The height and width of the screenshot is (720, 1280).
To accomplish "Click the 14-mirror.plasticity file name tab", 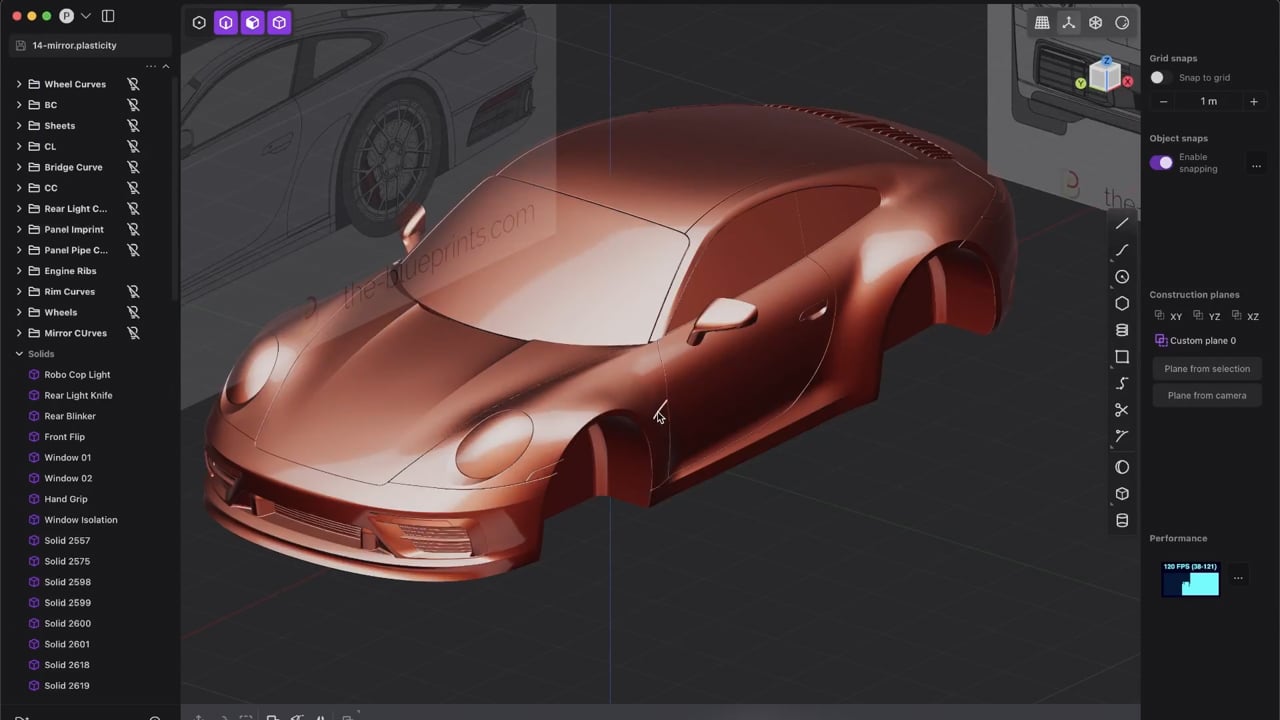I will [75, 45].
